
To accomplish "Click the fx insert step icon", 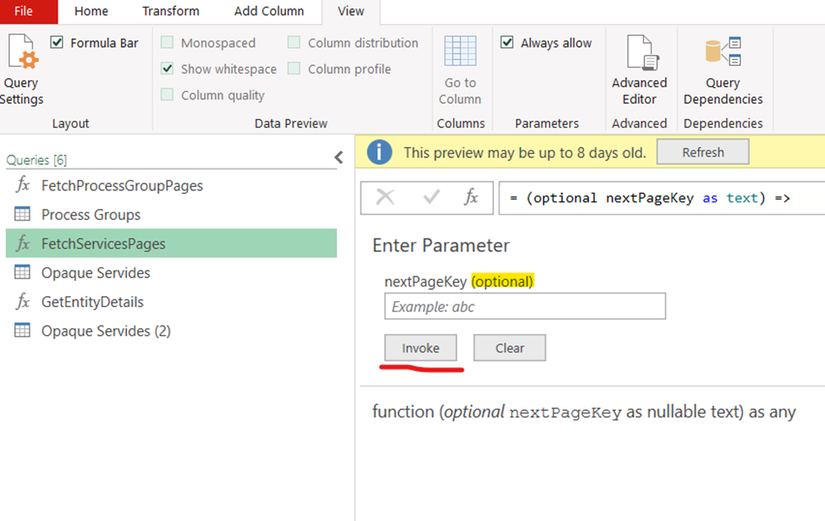I will 471,198.
